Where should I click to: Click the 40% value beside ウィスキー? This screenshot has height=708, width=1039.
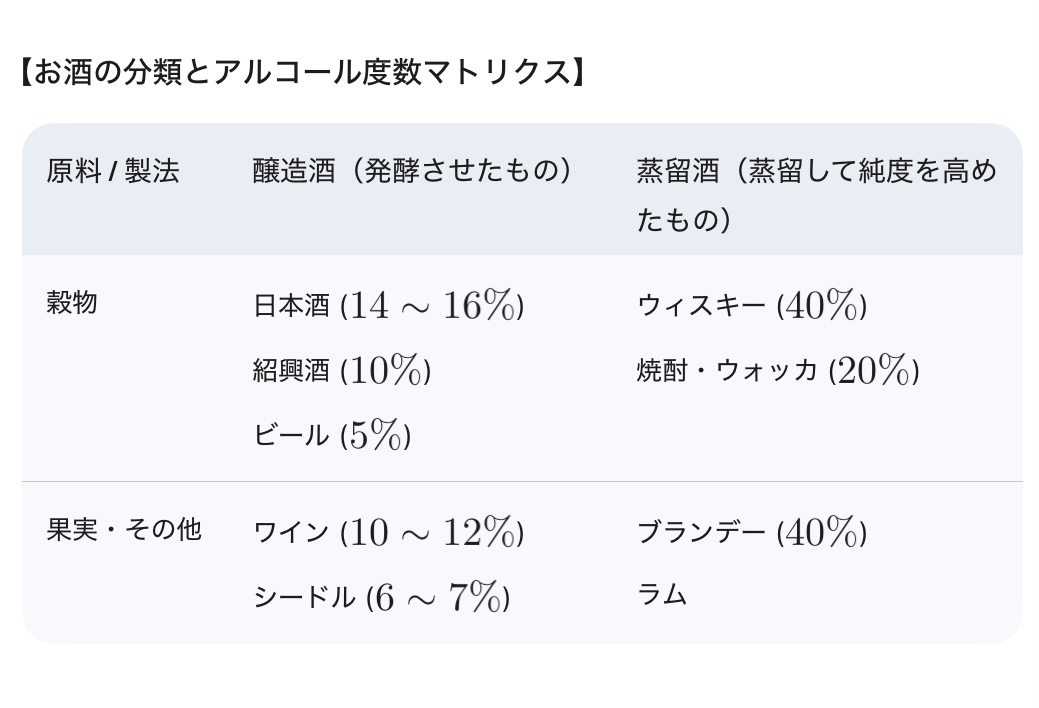pyautogui.click(x=822, y=306)
